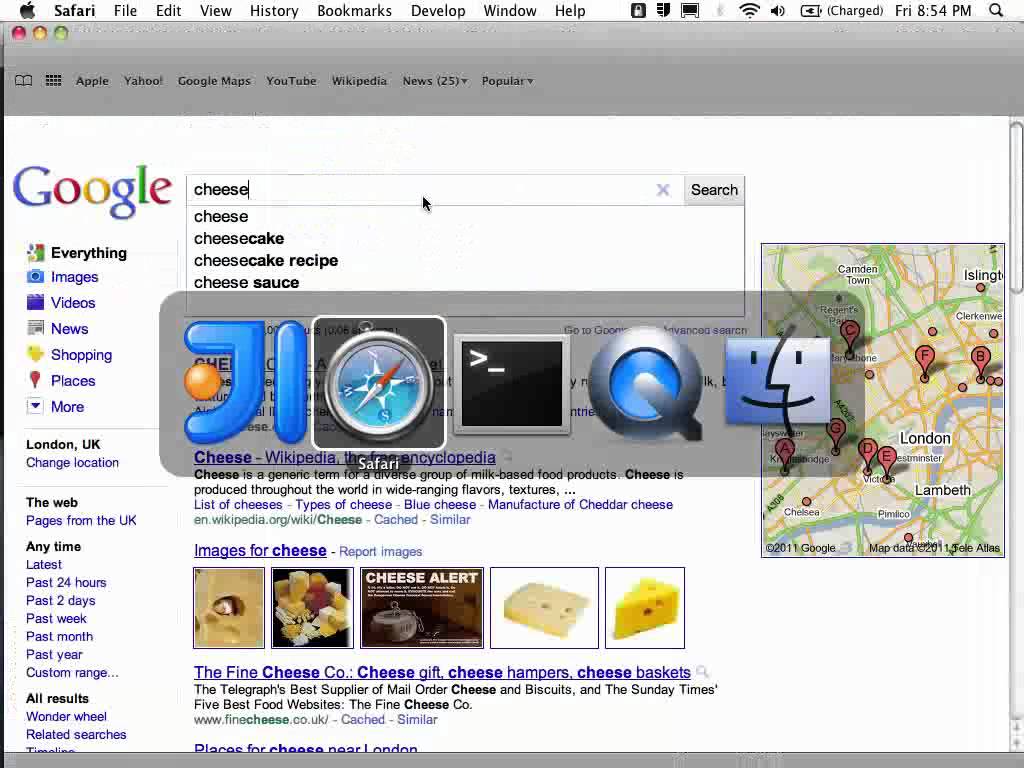Screen dimensions: 1024x768
Task: Switch to Terminal in app switcher
Action: coord(512,385)
